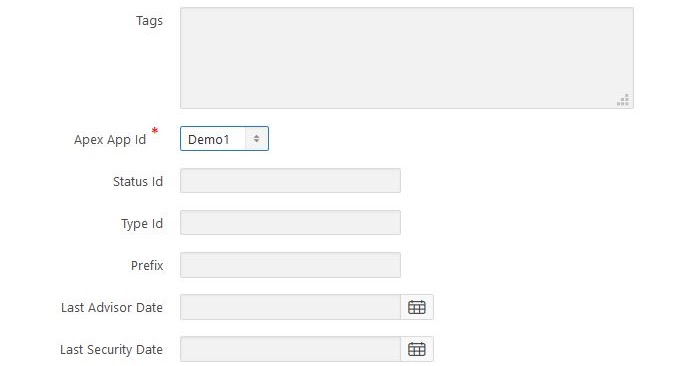This screenshot has height=366, width=698.
Task: Open the Last Security Date calendar picker
Action: 417,349
